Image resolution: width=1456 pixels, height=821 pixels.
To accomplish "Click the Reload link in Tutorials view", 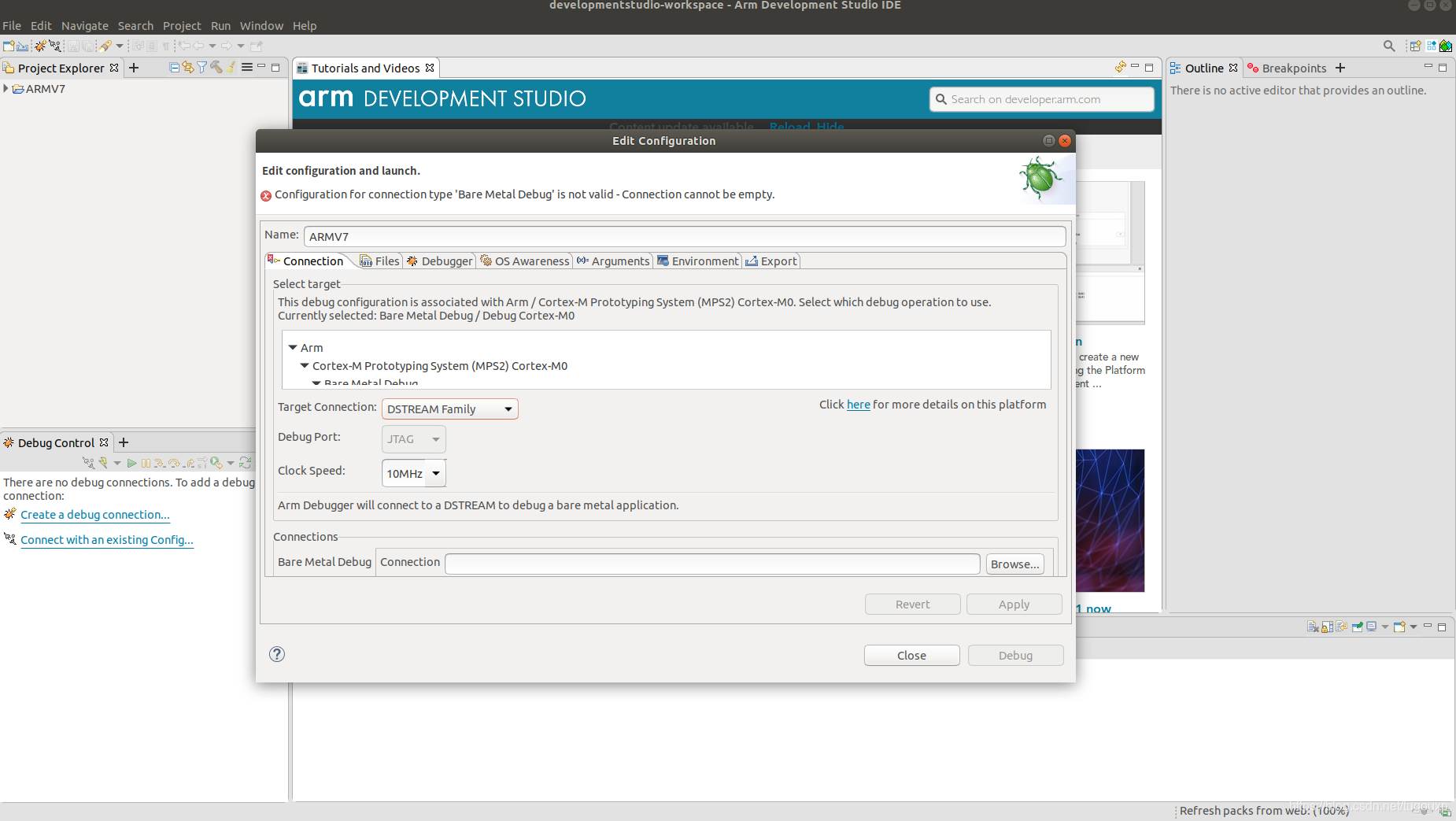I will 790,128.
